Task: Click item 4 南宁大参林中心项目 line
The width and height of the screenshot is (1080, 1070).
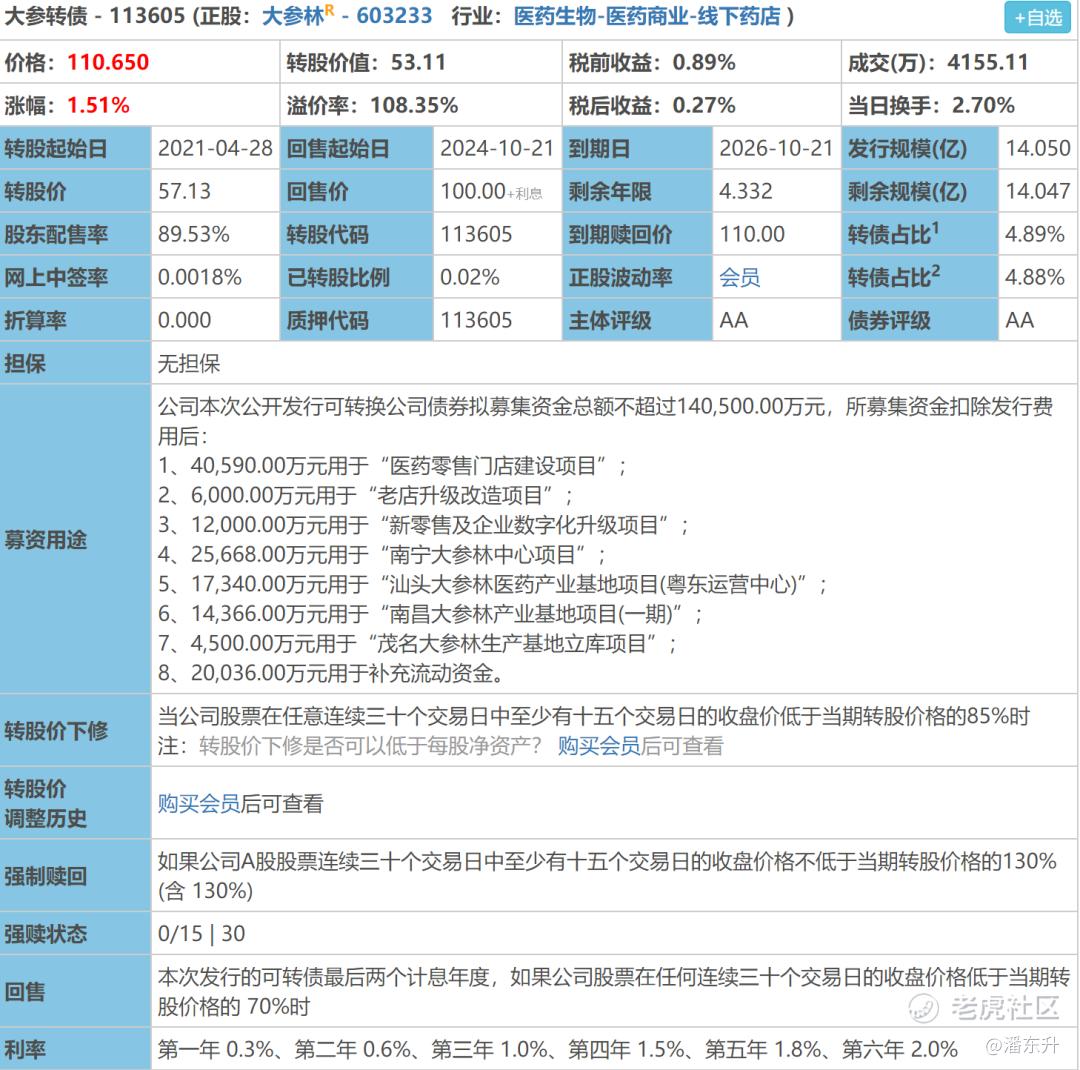Action: point(382,555)
